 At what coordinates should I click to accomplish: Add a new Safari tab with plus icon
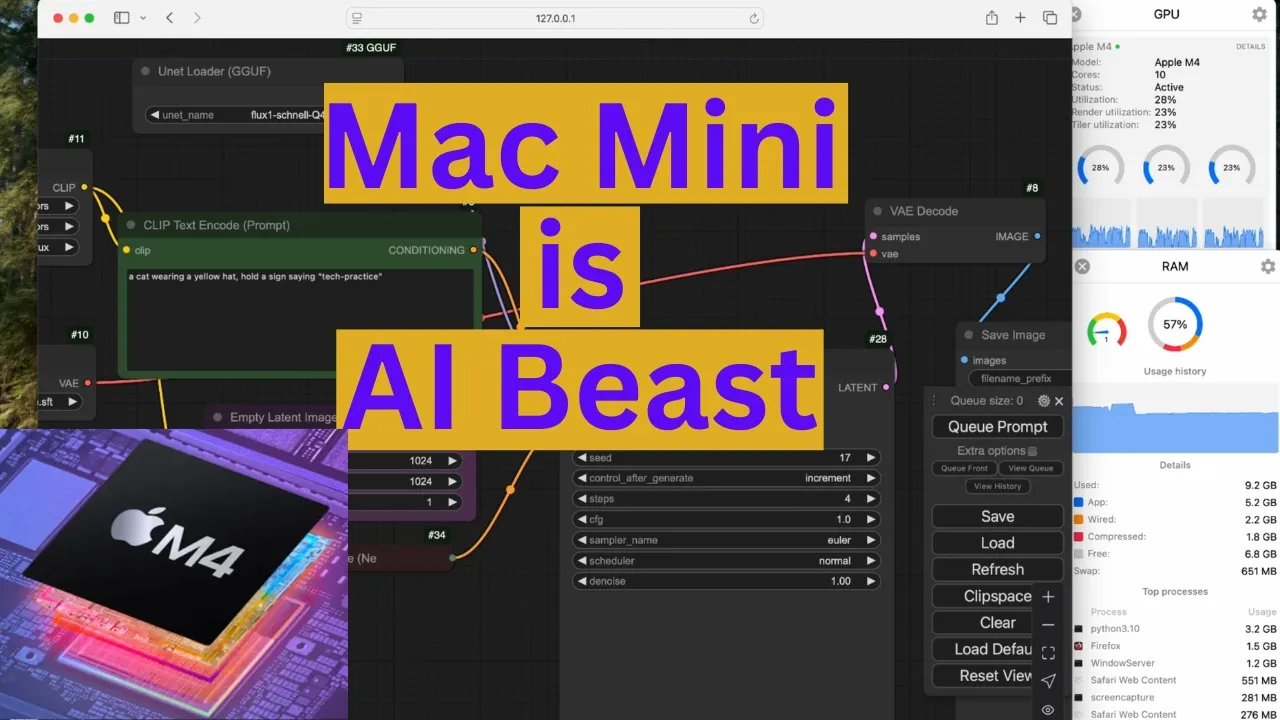(x=1020, y=18)
